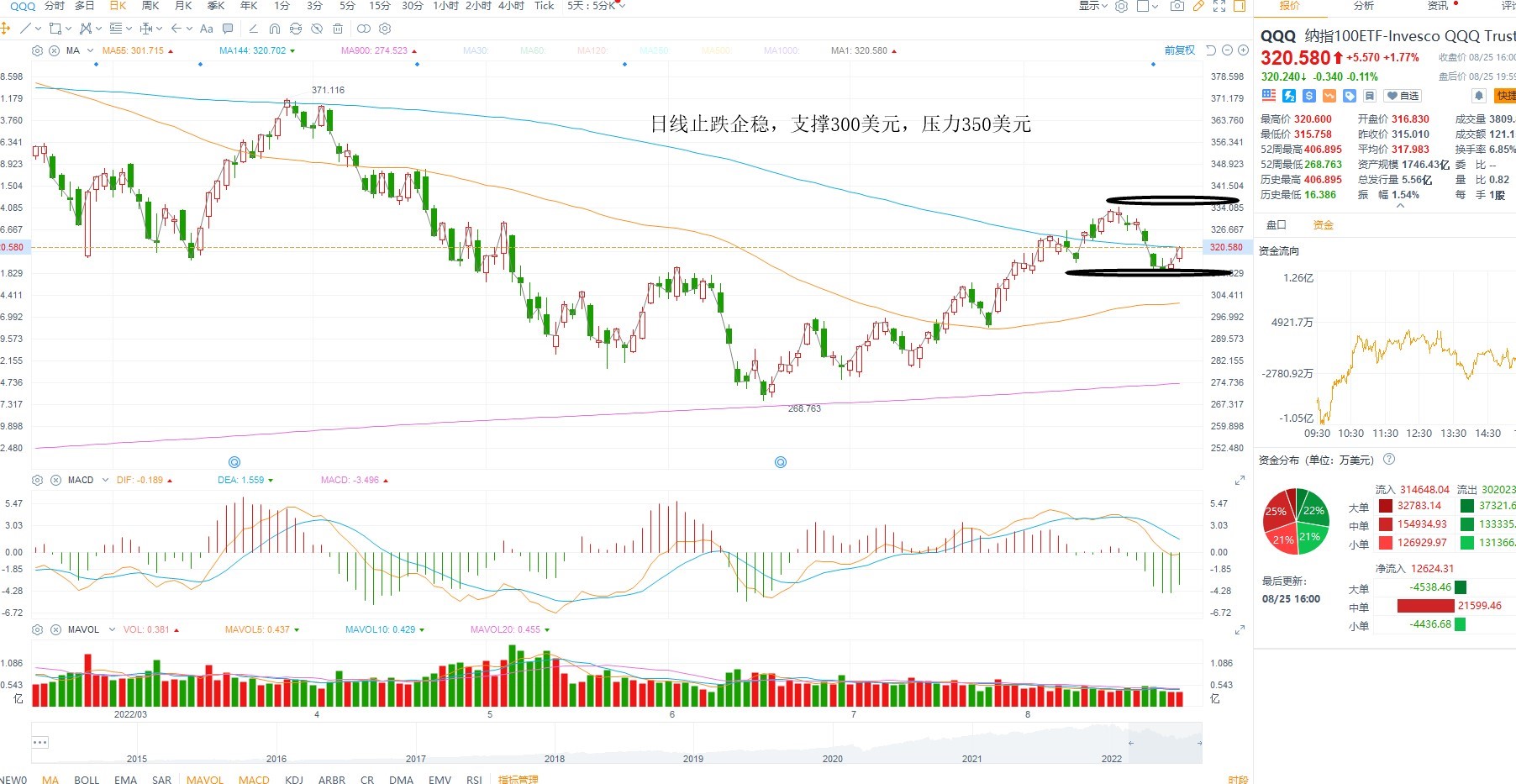Click the delete drawings trash icon

338,29
